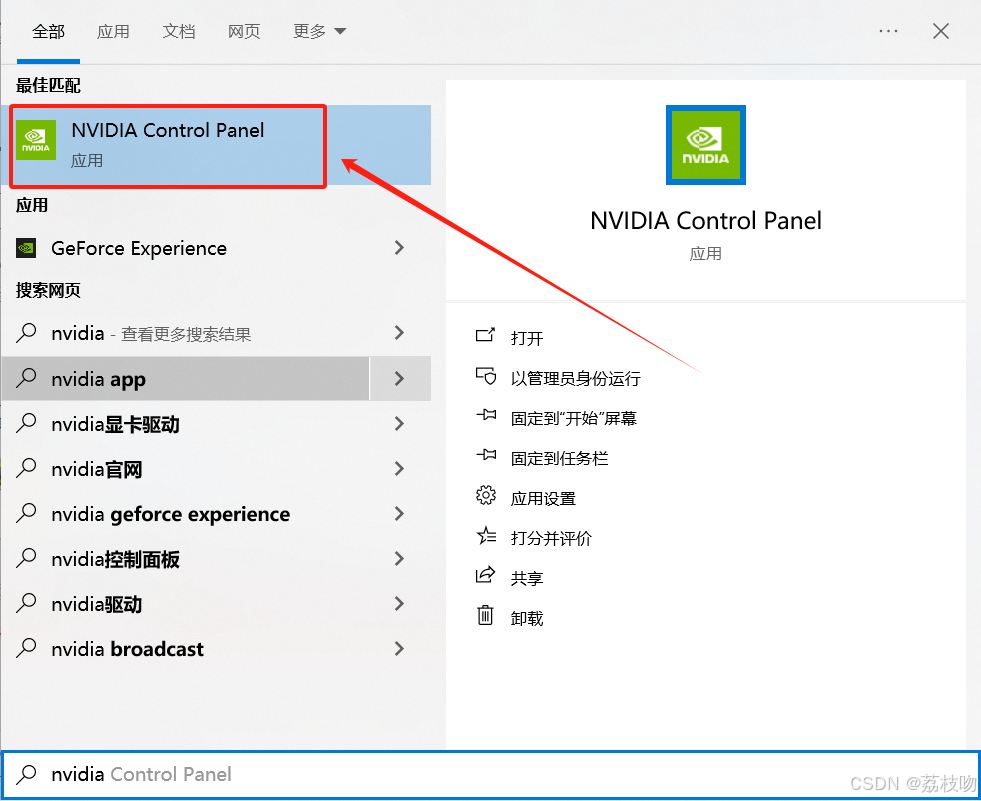Click the gear icon for 应用设置
Image resolution: width=981 pixels, height=801 pixels.
point(485,495)
